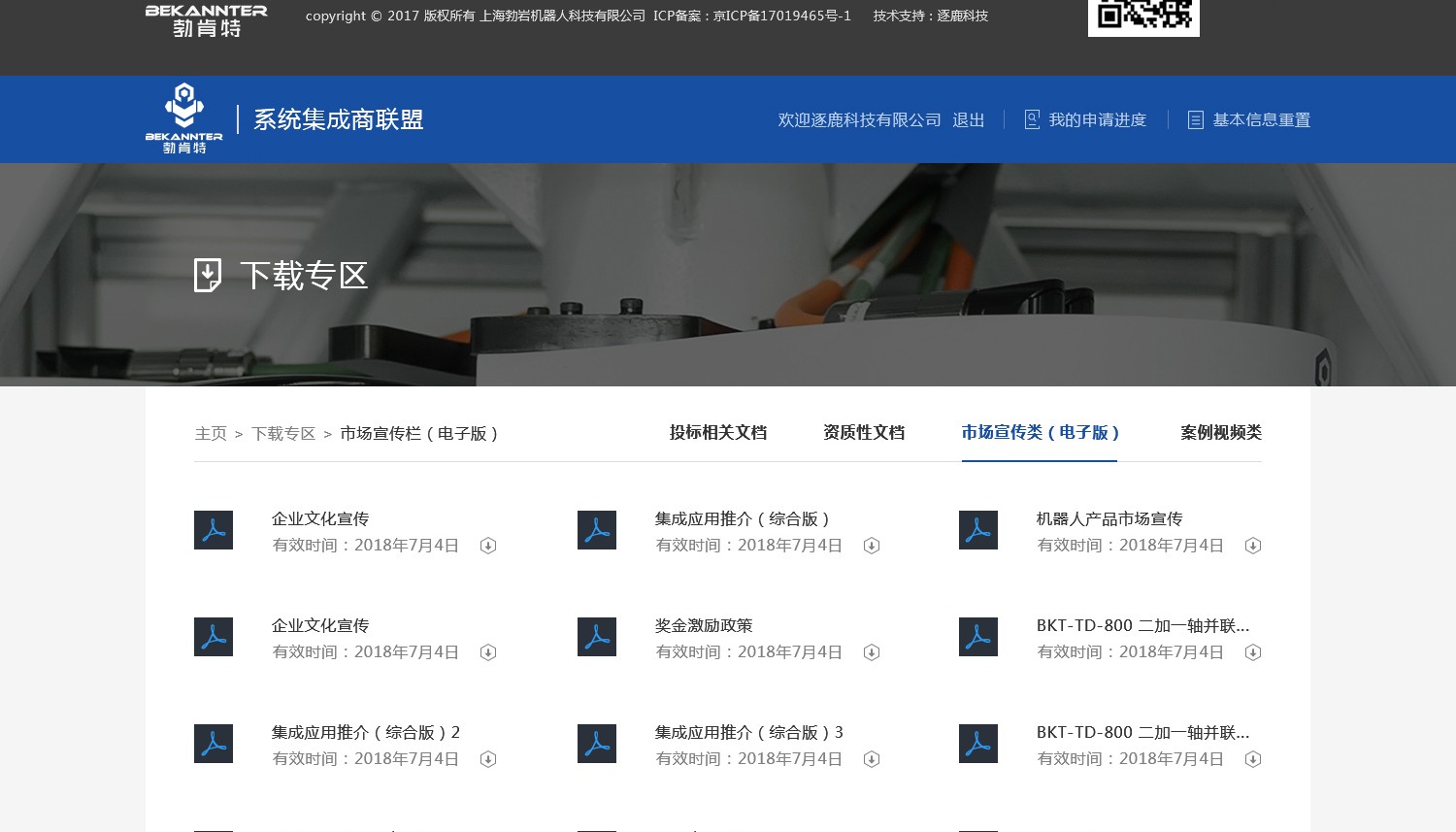
Task: Click 退出 to log out
Action: point(969,120)
